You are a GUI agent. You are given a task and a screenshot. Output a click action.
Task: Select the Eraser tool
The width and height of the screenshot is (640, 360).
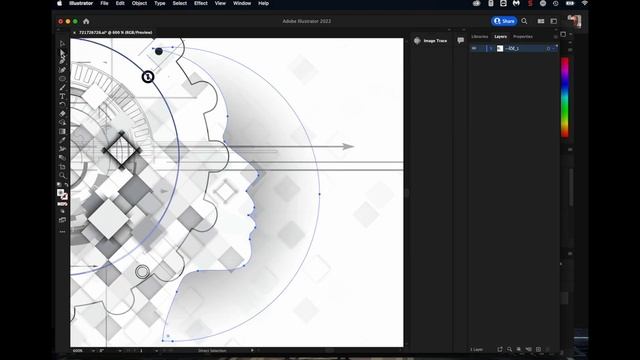coord(62,114)
